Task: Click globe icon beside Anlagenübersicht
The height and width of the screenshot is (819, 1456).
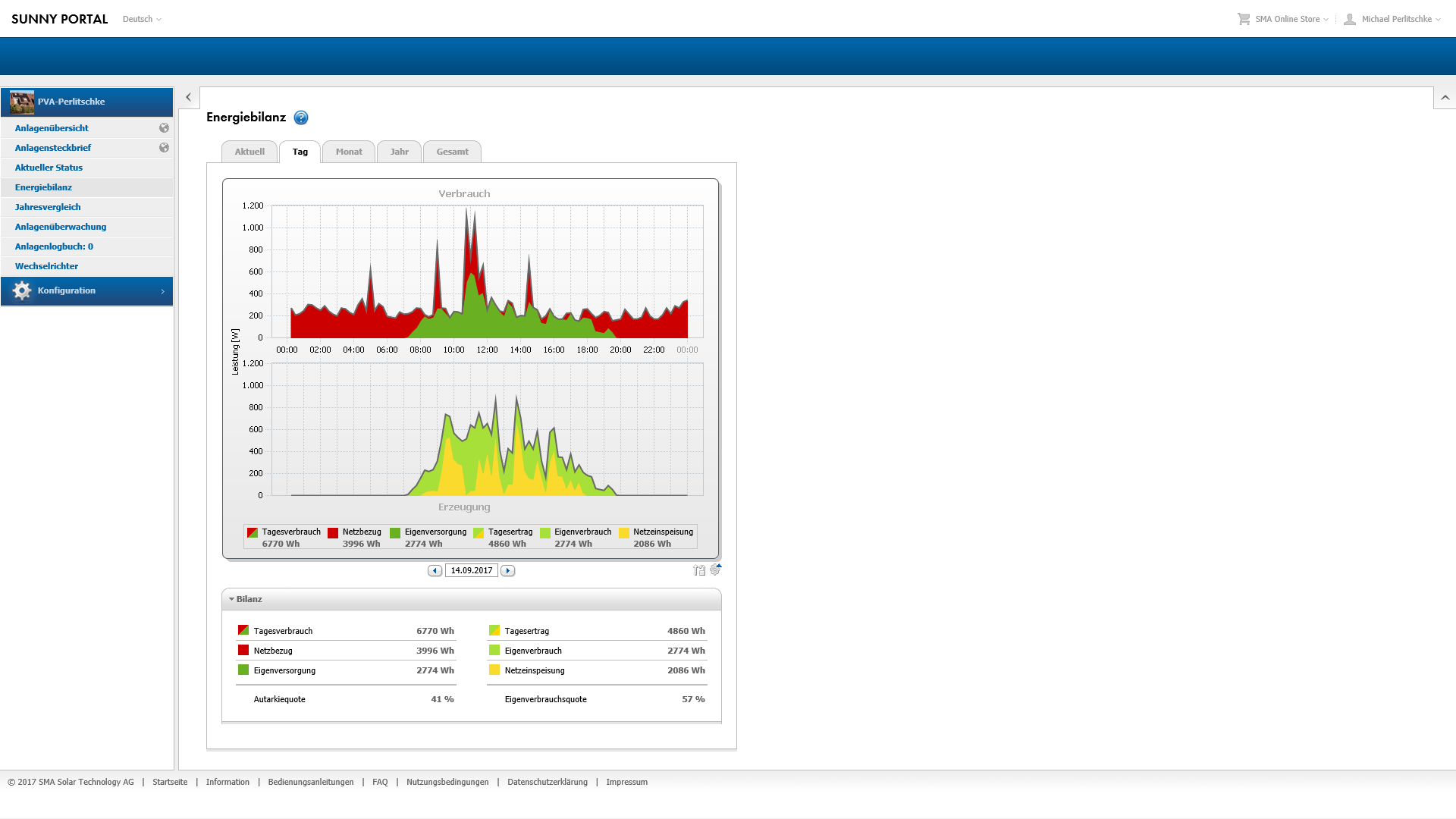Action: (164, 128)
